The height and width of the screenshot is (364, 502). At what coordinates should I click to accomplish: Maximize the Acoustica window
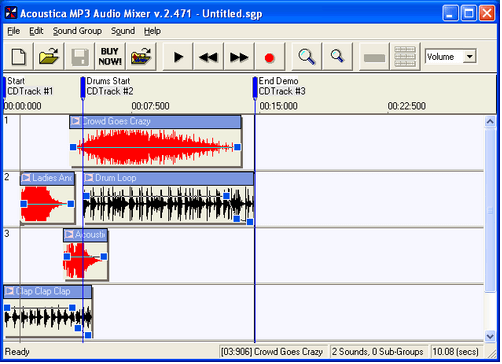coord(469,13)
